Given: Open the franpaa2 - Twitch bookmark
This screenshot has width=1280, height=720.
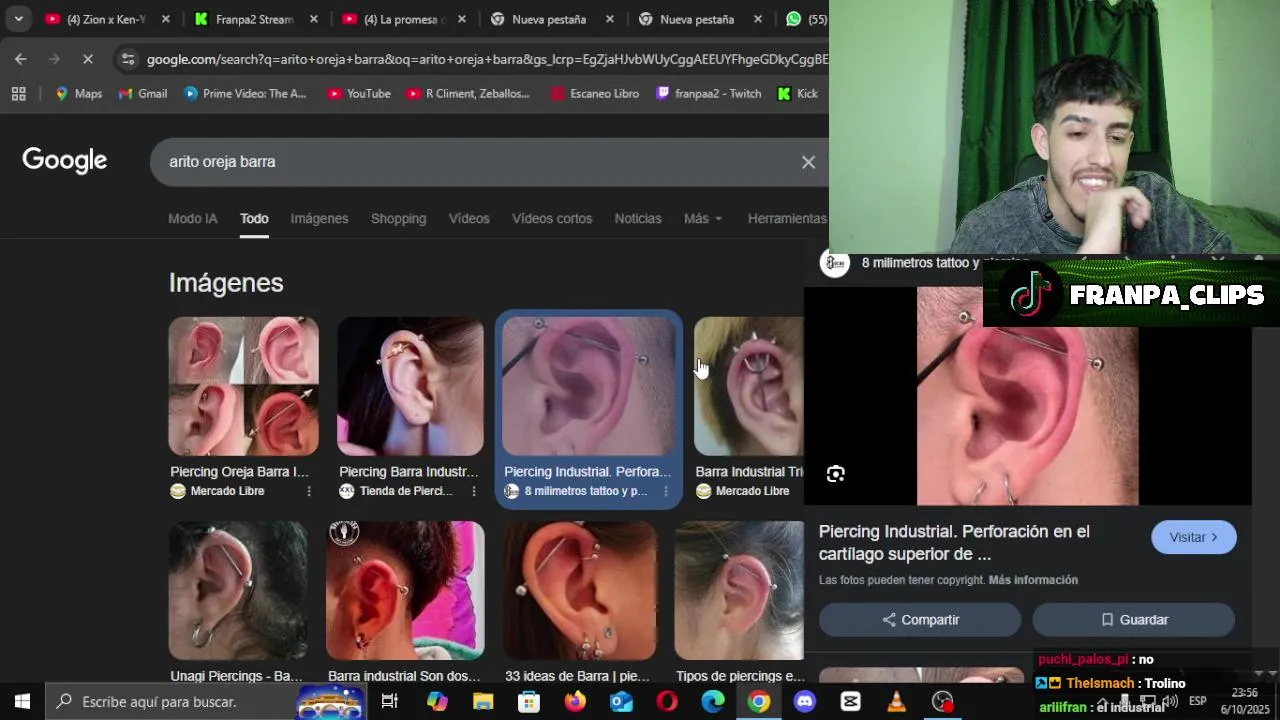Looking at the screenshot, I should (708, 93).
